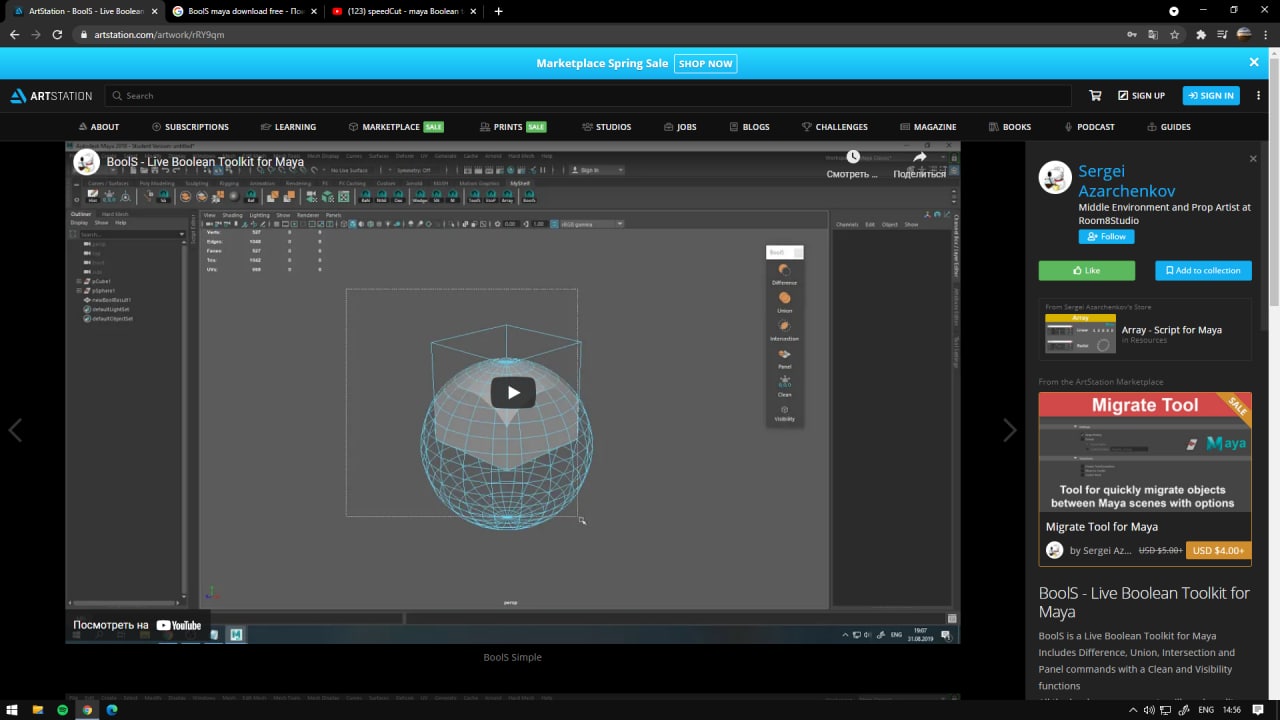Play the BoolS YouTube video
Screen dimensions: 1280x720
click(x=512, y=392)
